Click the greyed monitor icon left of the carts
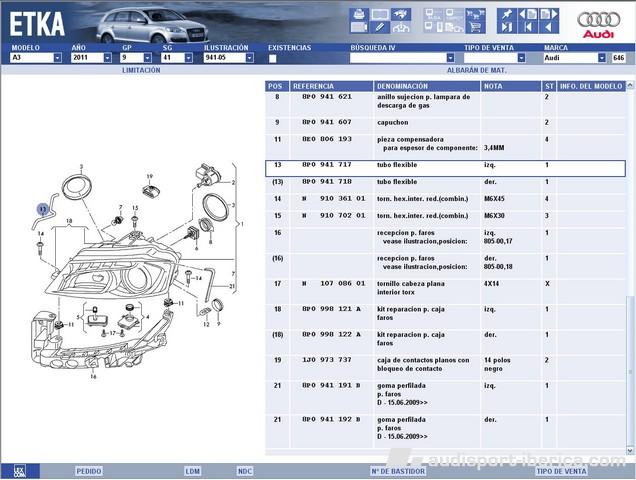 click(x=454, y=15)
